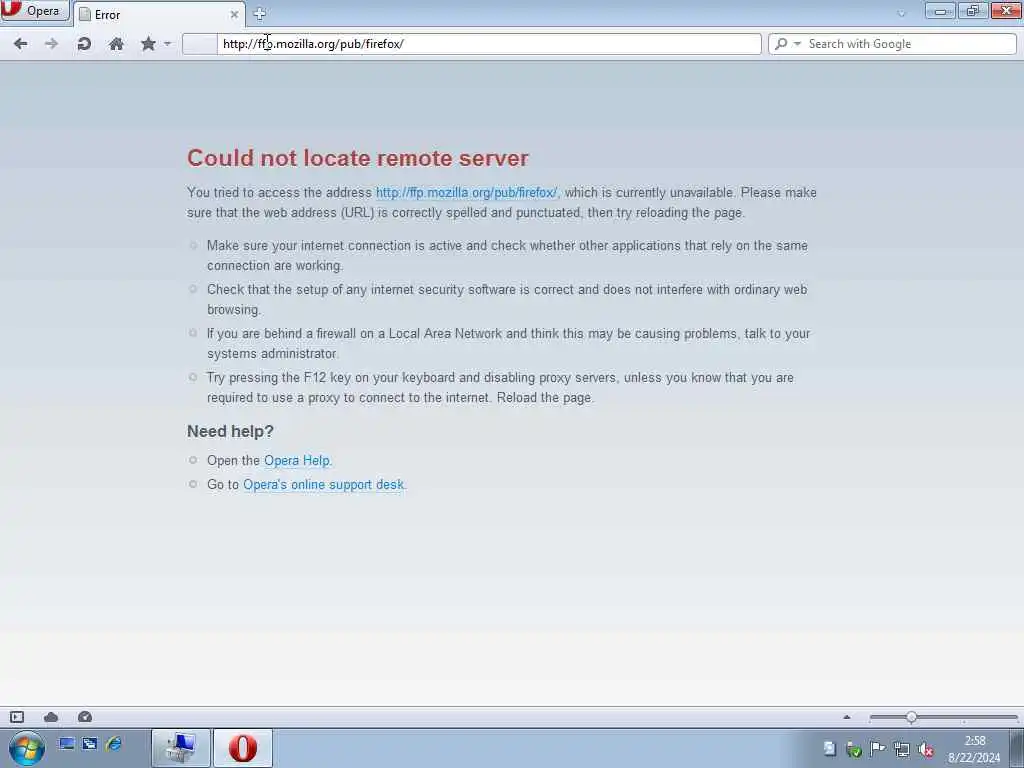Click the Show desktop quick launch icon

coord(66,744)
